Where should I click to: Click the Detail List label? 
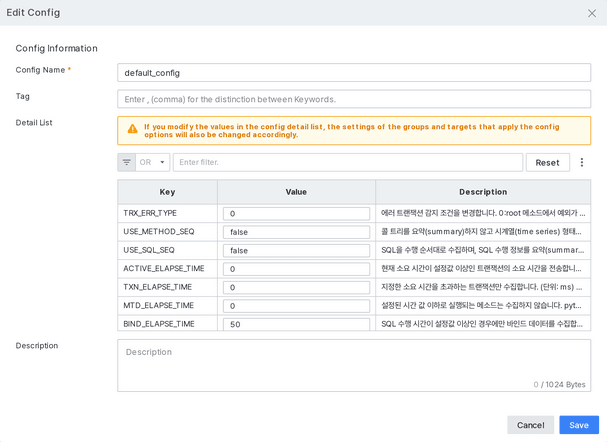click(34, 123)
